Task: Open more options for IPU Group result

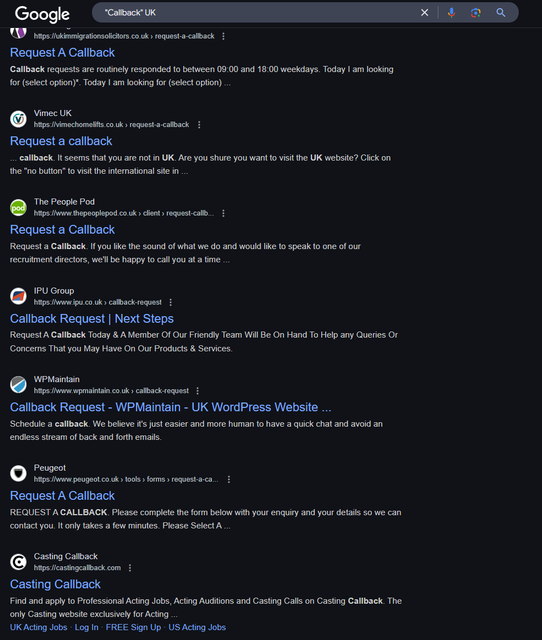Action: pos(171,302)
